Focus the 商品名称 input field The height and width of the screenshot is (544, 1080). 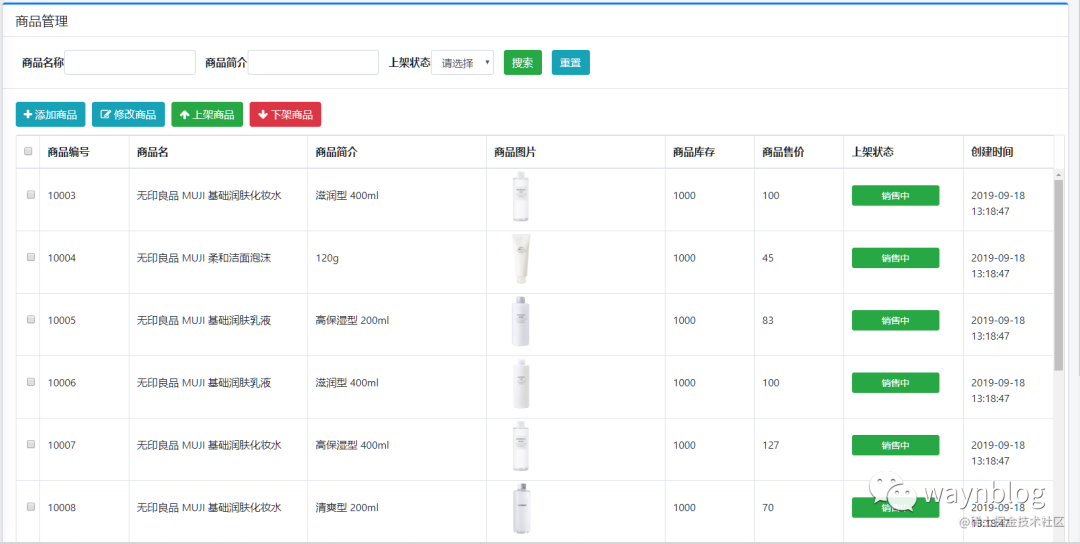pos(130,62)
